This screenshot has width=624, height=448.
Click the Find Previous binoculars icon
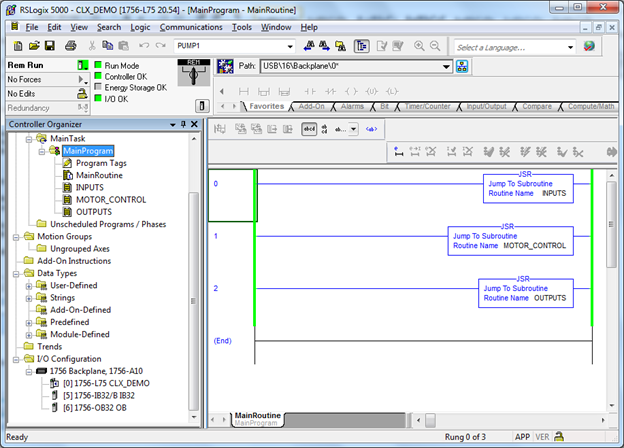point(309,46)
